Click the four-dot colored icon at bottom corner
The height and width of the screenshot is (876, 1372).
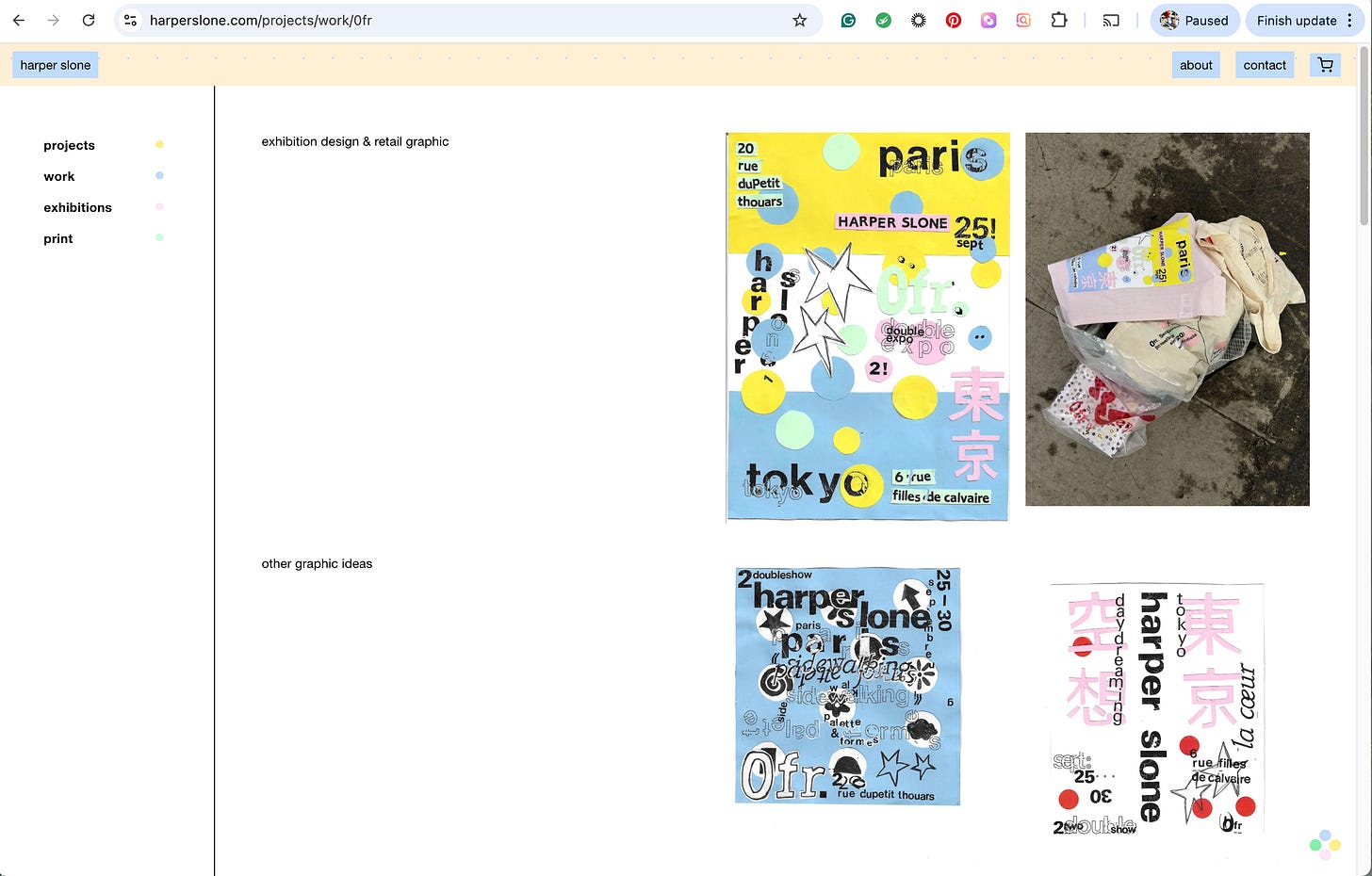coord(1325,845)
